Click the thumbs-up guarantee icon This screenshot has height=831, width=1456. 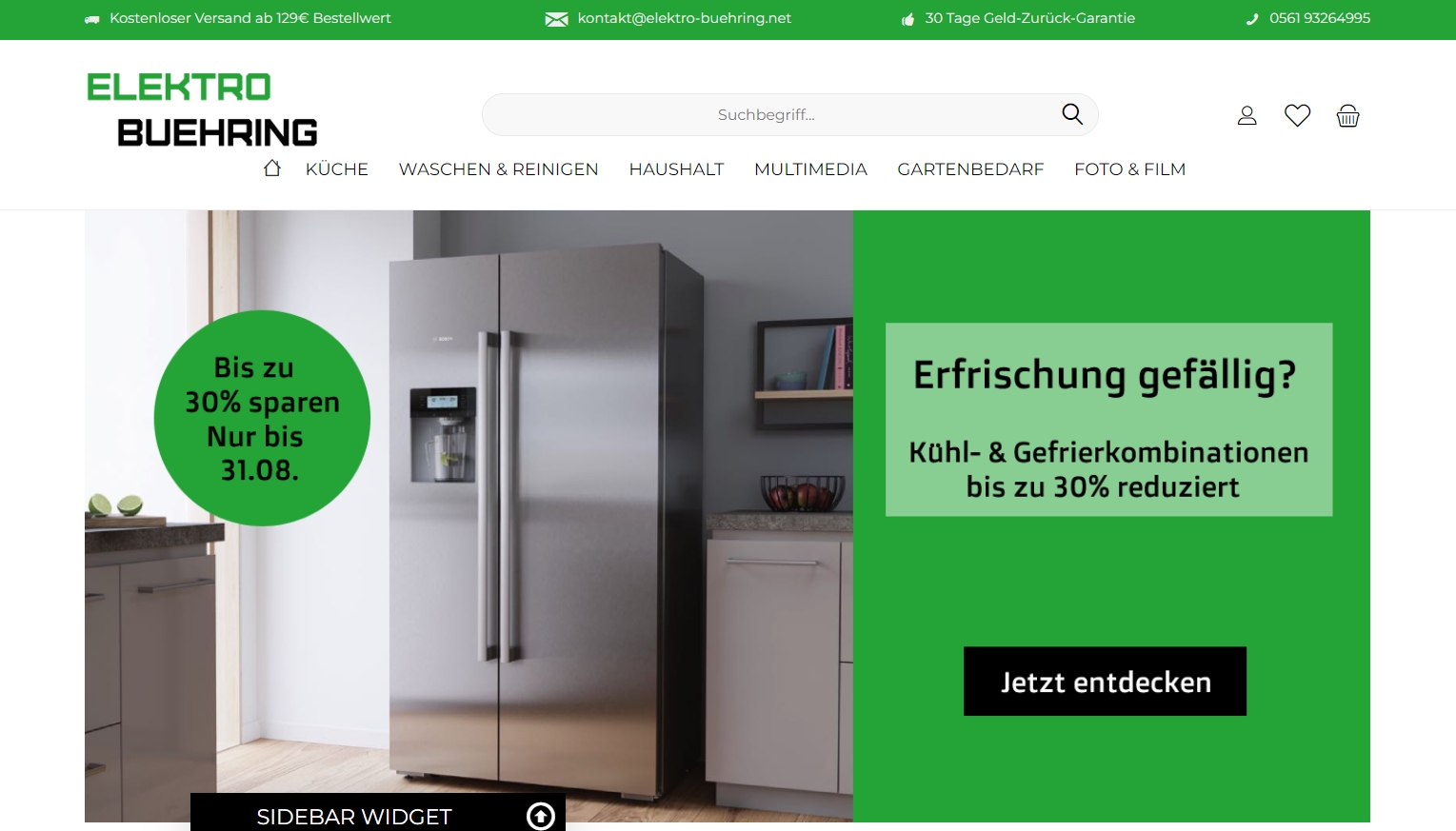click(908, 19)
